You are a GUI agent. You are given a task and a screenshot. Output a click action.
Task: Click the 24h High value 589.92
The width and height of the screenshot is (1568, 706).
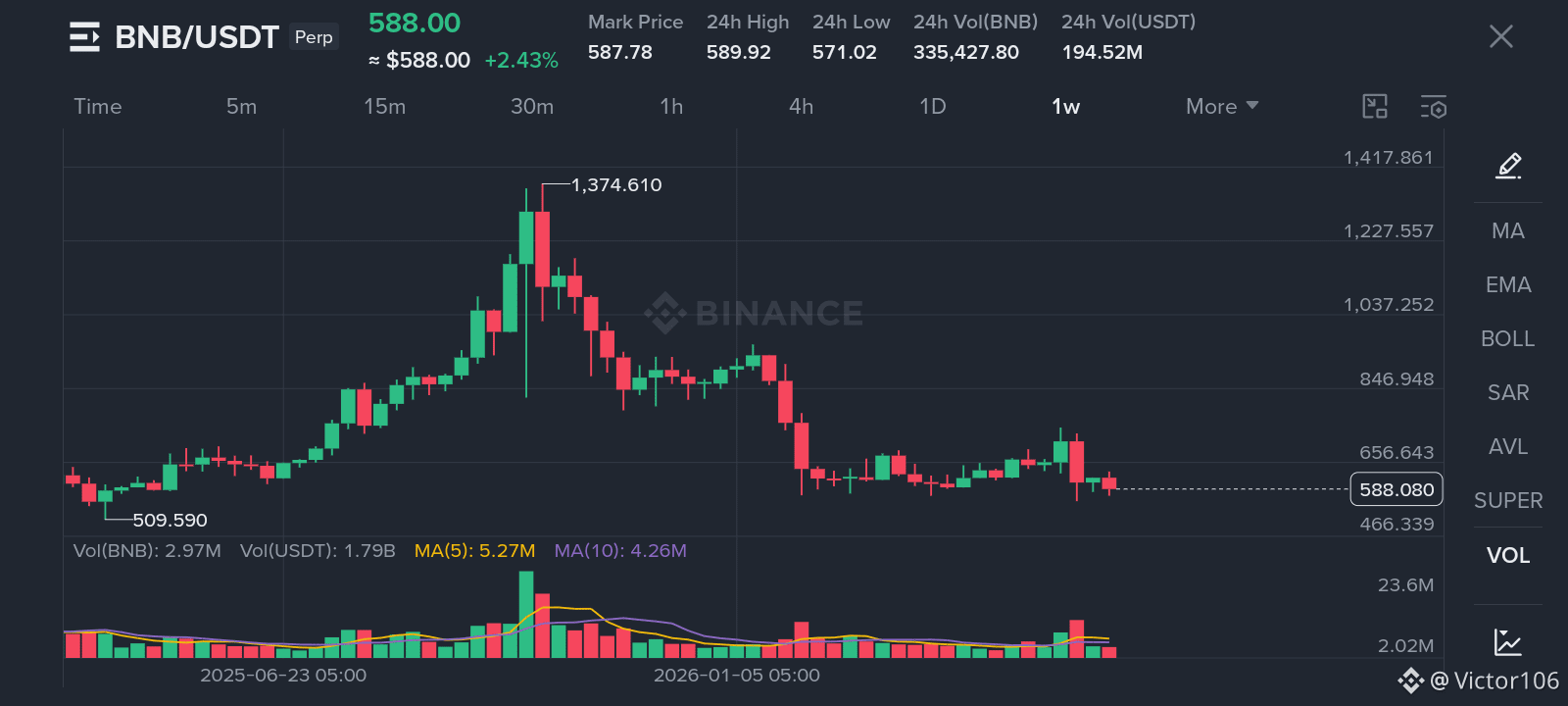pyautogui.click(x=738, y=52)
